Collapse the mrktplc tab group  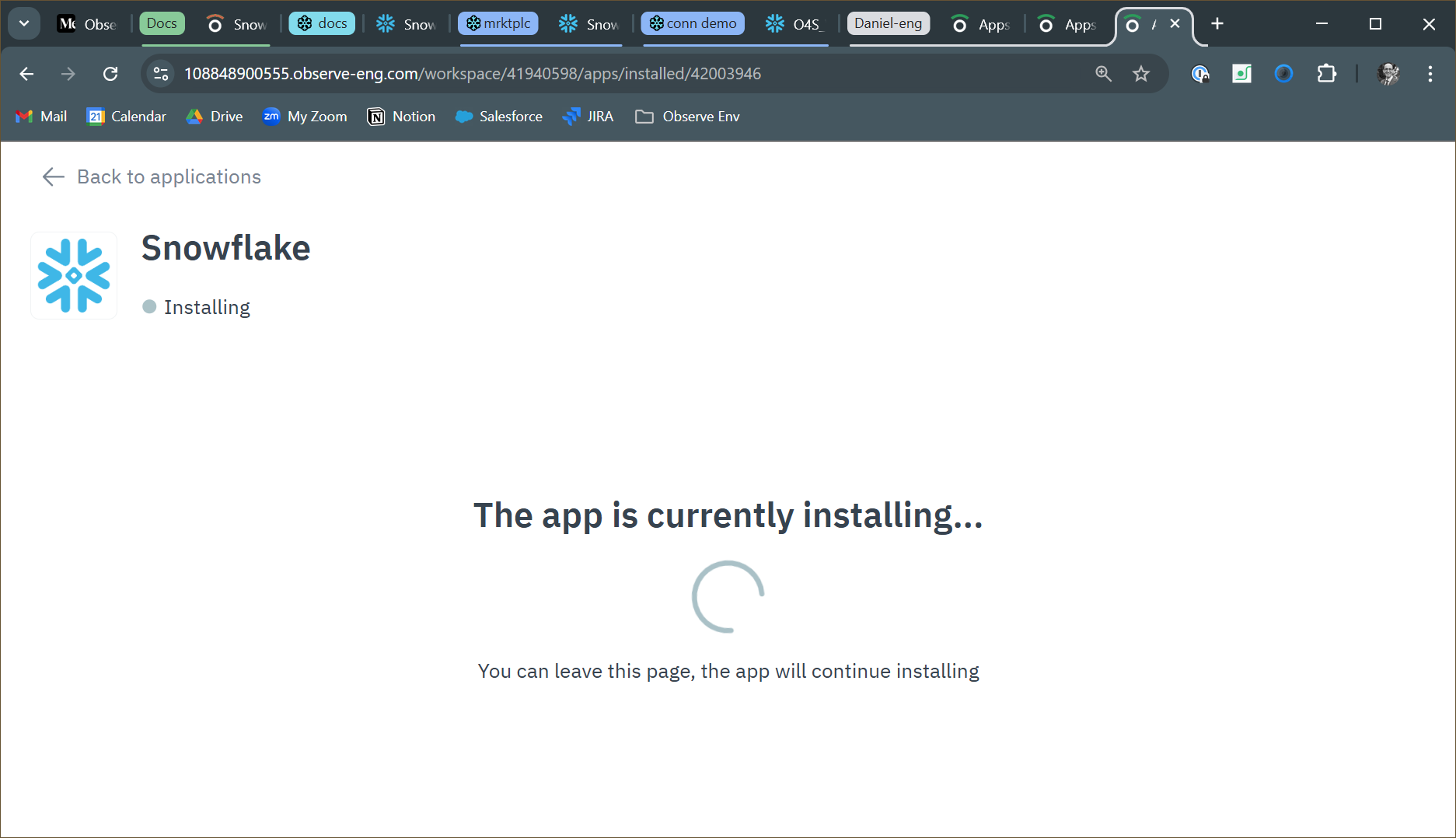(x=498, y=23)
